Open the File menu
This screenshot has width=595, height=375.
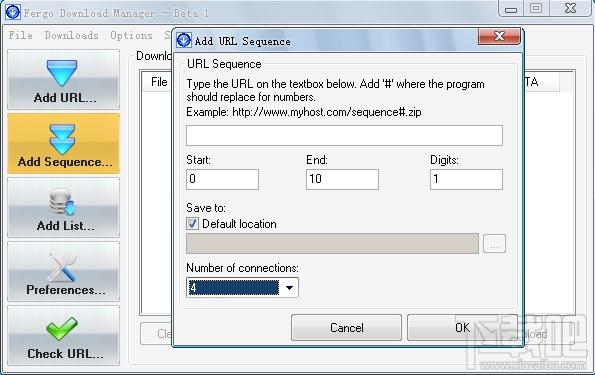[20, 35]
